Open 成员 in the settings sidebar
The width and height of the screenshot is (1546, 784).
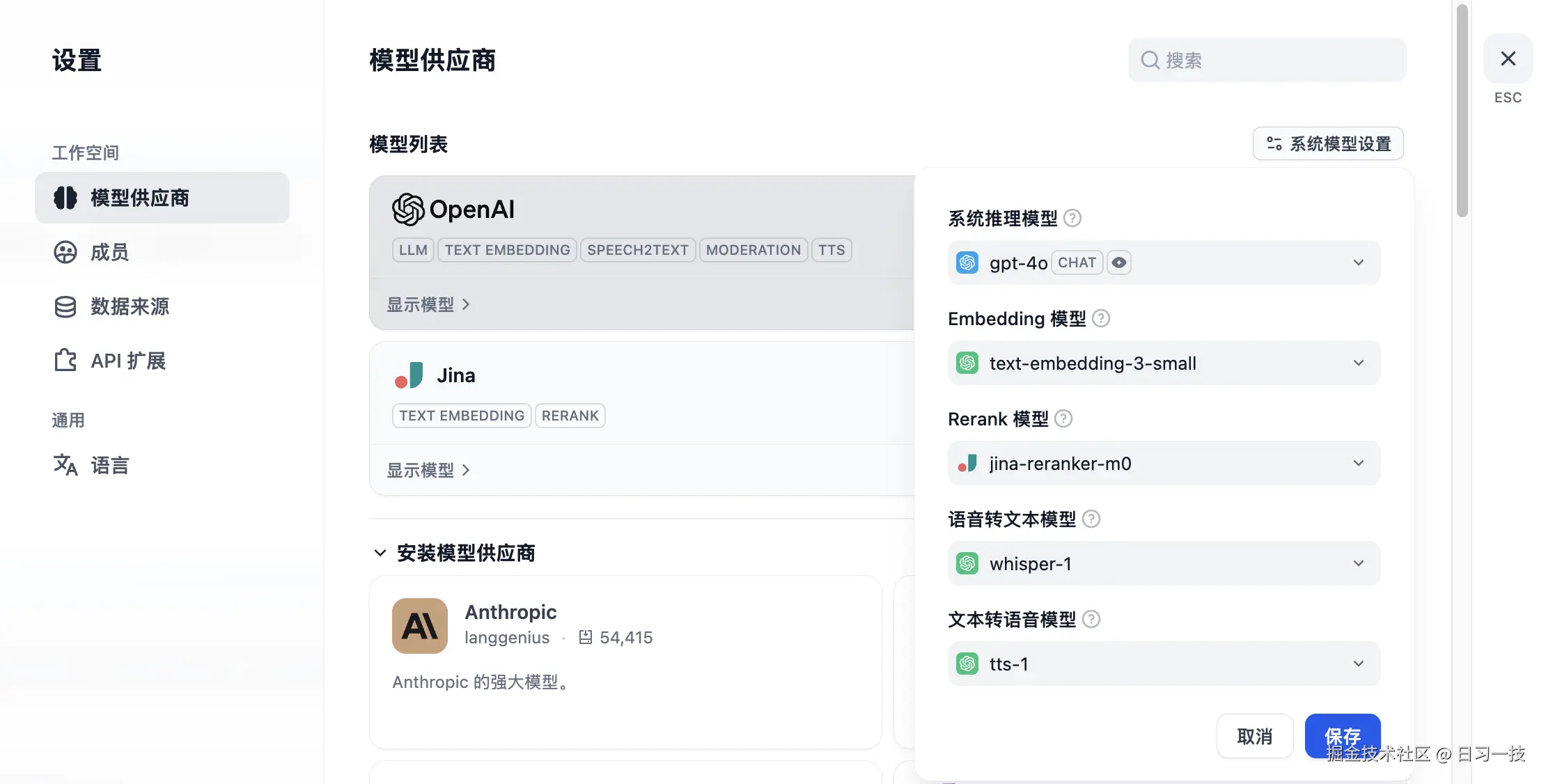pyautogui.click(x=109, y=252)
